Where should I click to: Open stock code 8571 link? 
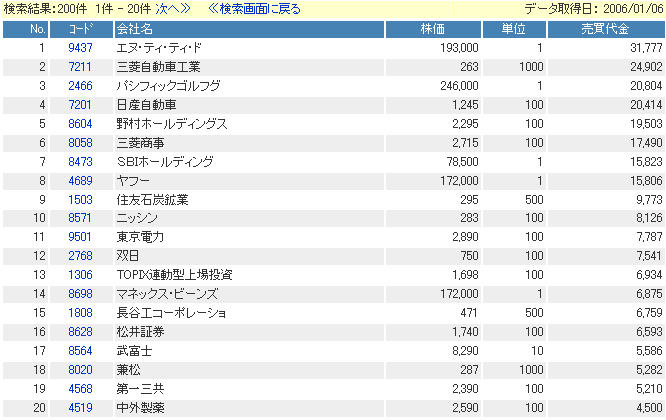pyautogui.click(x=80, y=218)
